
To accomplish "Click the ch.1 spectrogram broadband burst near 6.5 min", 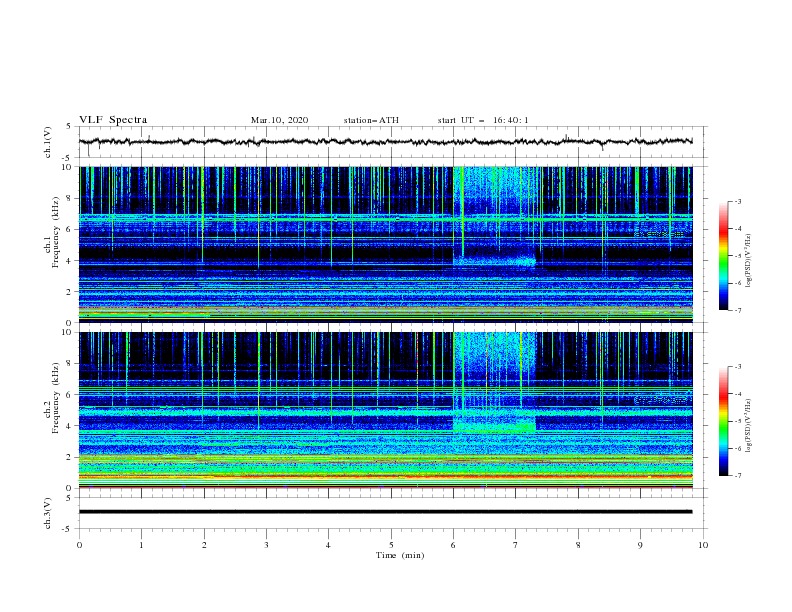I will 495,217.
